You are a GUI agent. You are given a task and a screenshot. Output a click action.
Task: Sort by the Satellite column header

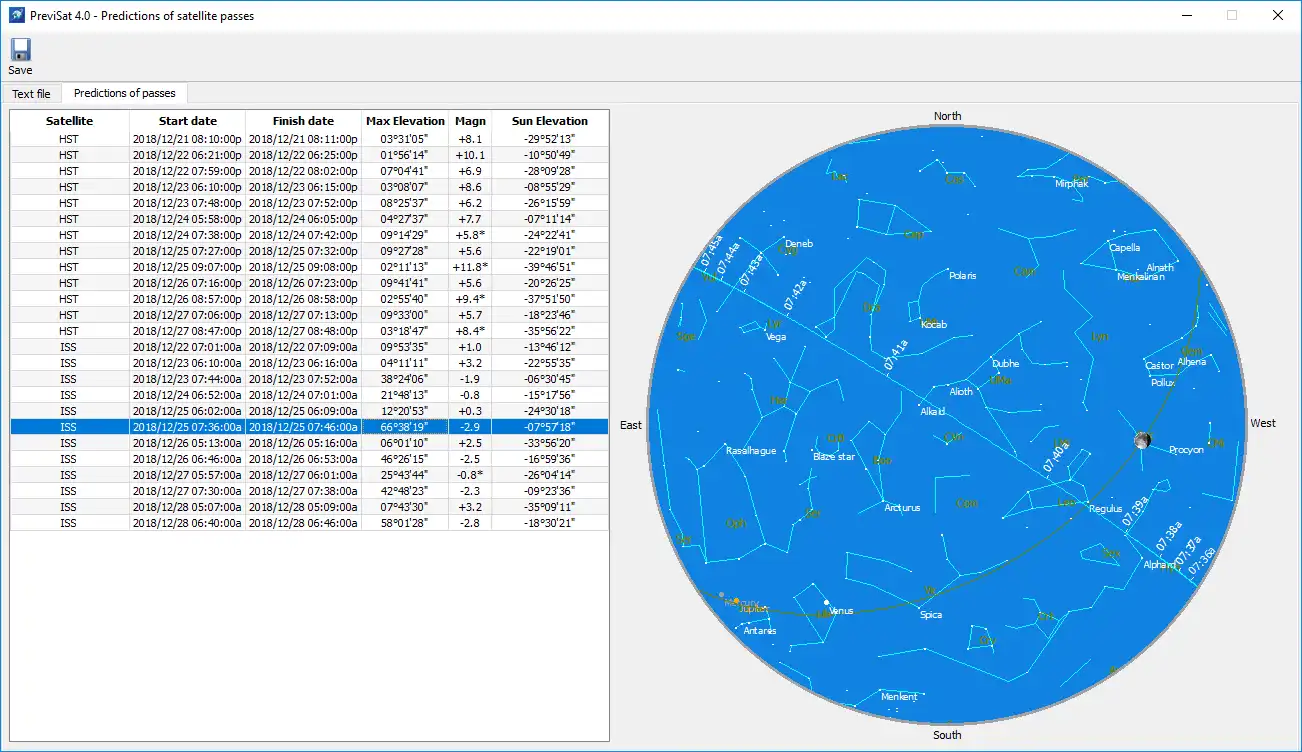coord(69,121)
